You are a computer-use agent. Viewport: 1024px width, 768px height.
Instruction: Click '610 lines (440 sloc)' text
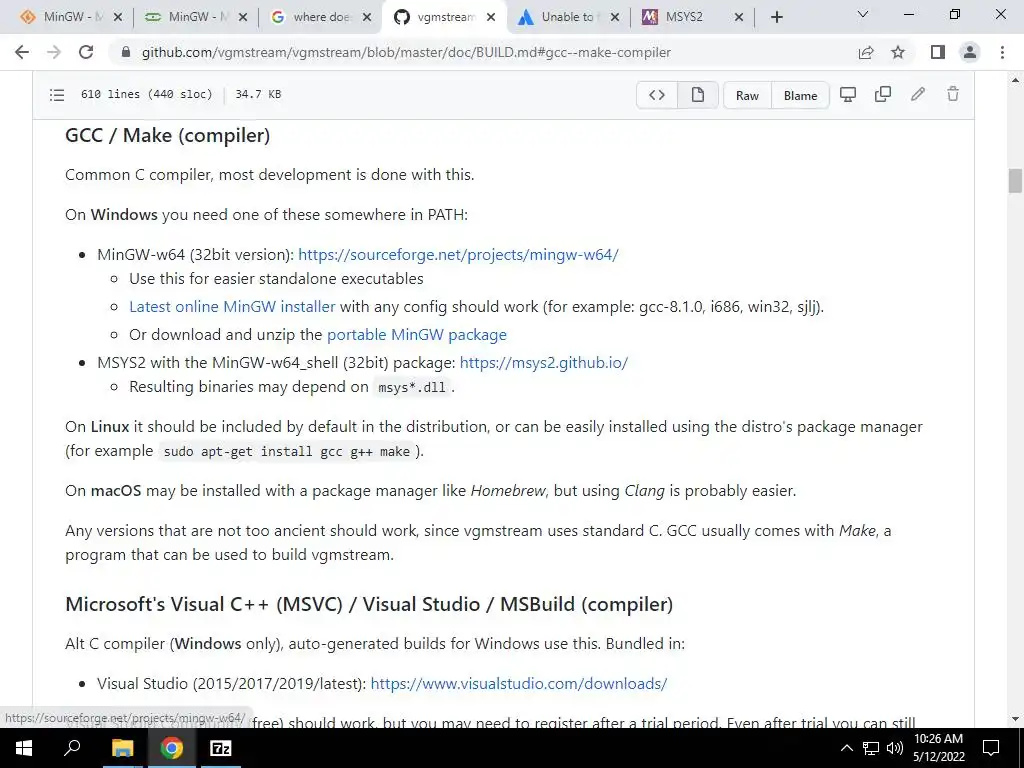(x=147, y=94)
